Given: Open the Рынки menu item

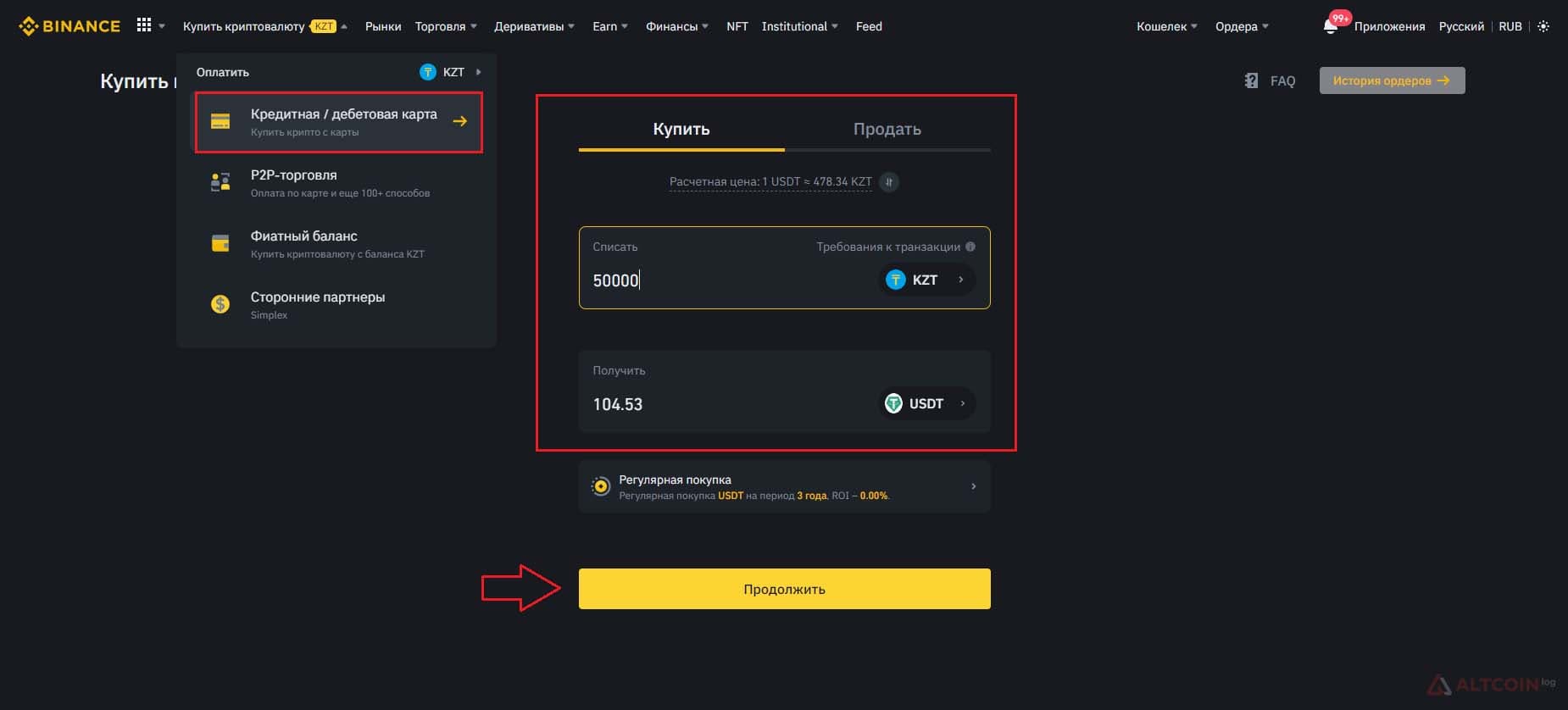Looking at the screenshot, I should click(383, 26).
